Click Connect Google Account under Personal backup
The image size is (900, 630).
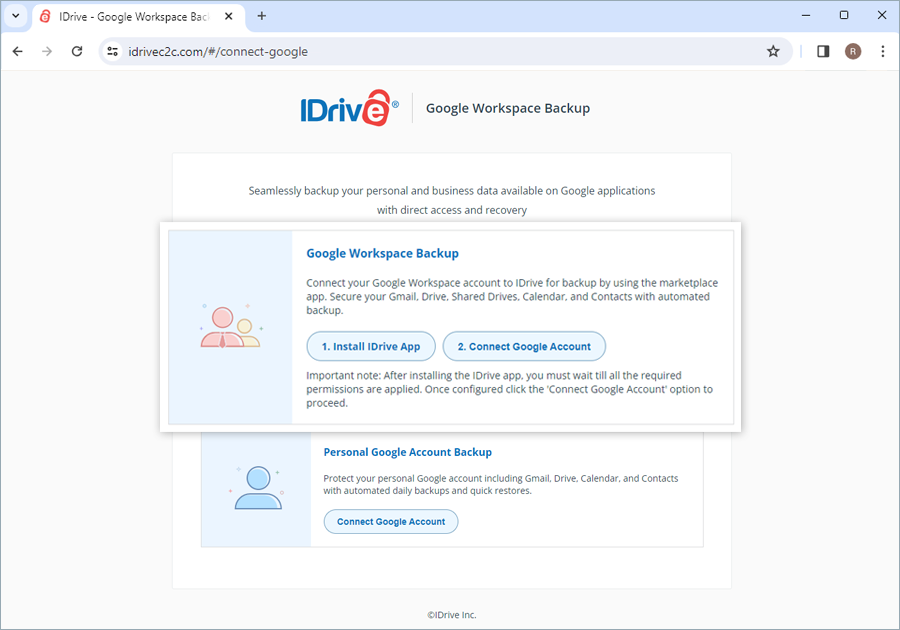tap(391, 522)
